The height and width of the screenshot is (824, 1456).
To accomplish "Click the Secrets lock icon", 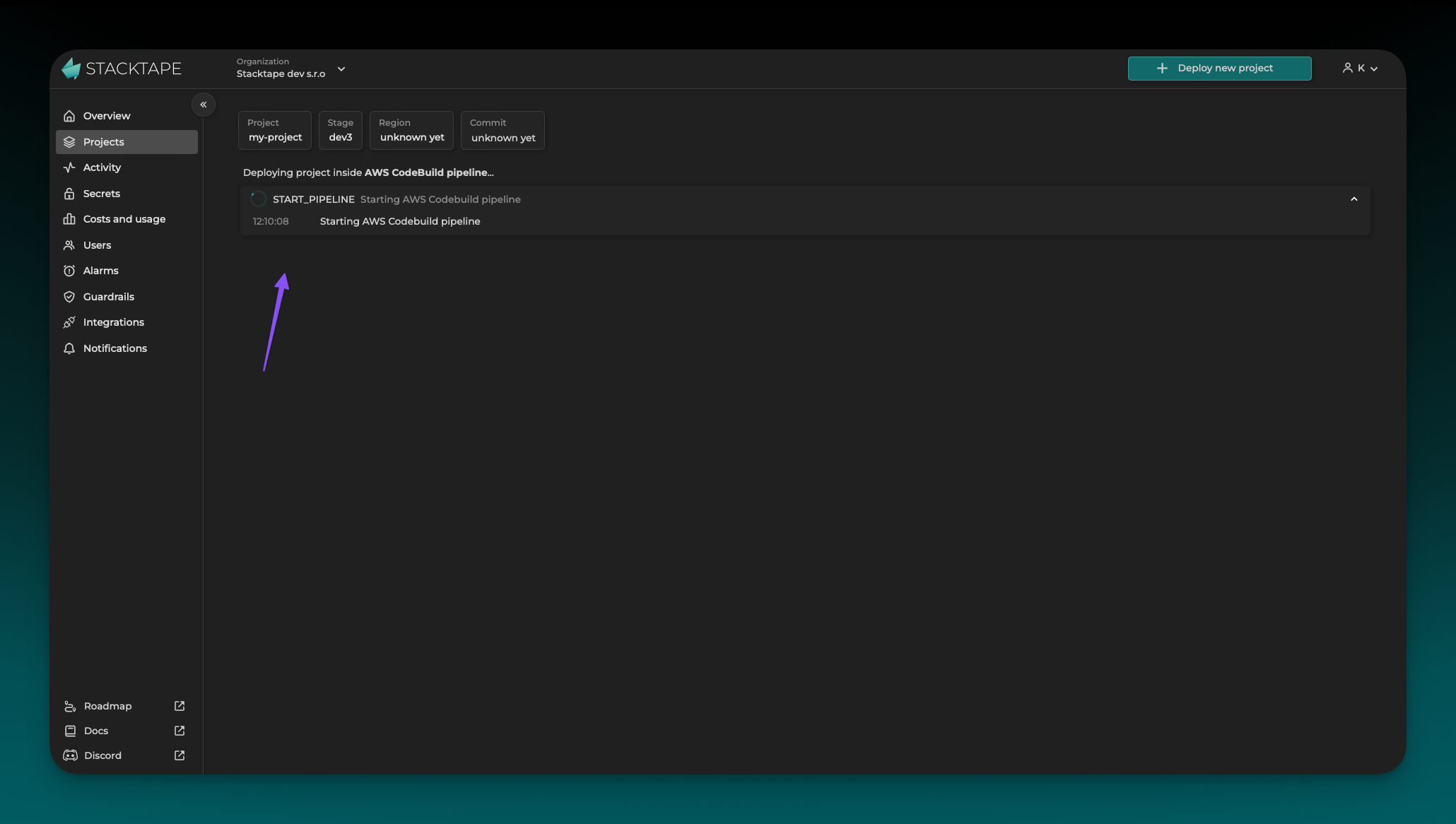I will click(x=69, y=194).
